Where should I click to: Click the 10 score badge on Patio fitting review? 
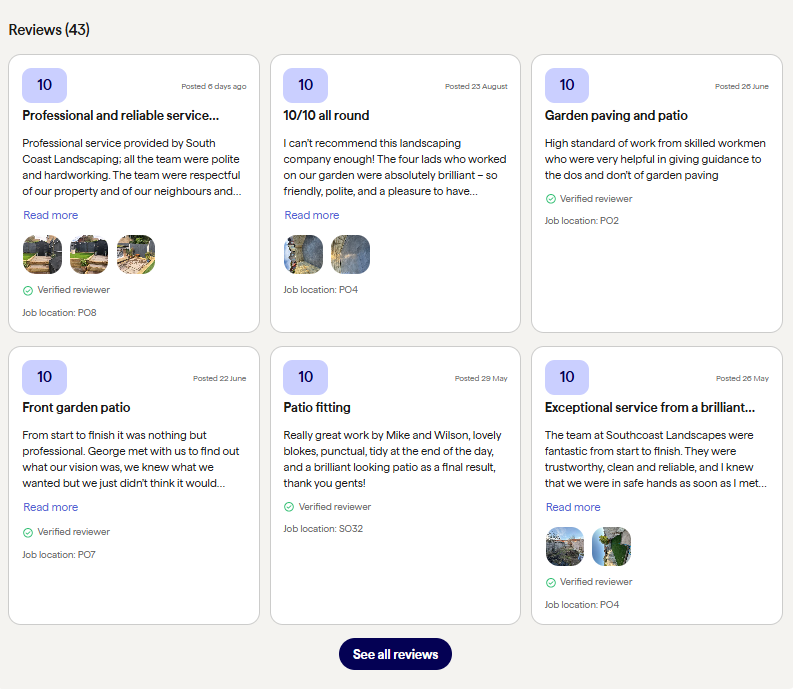(x=305, y=377)
